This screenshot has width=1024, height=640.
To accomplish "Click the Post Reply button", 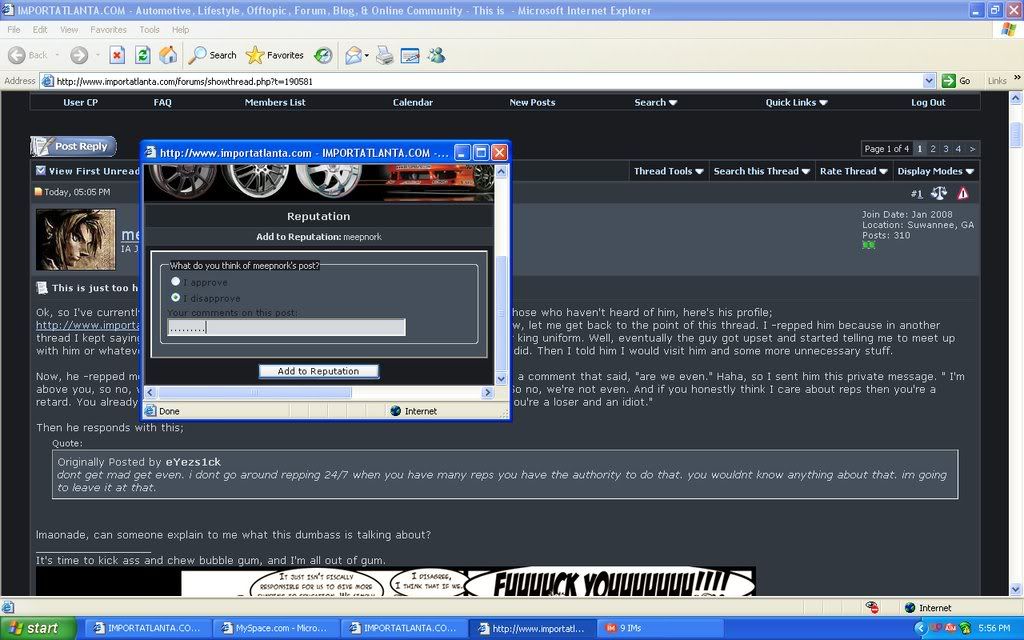I will (73, 146).
